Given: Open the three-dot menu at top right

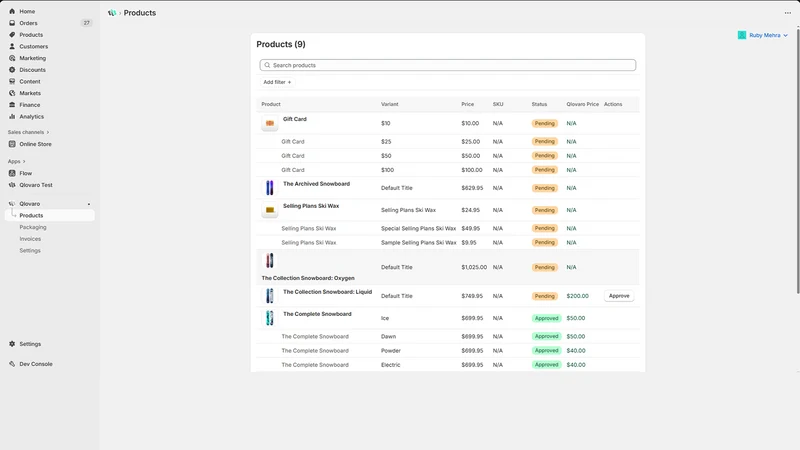Looking at the screenshot, I should [788, 13].
